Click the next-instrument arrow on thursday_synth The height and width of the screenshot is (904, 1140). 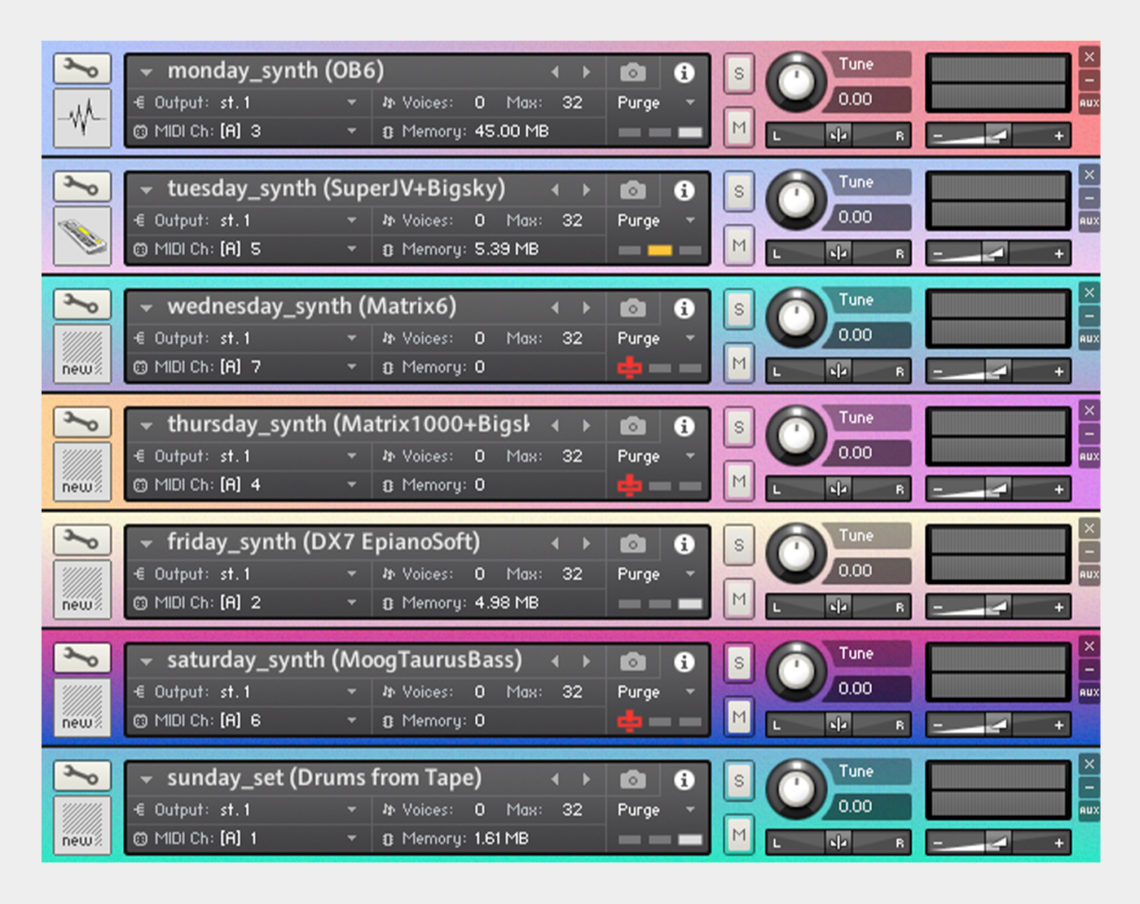point(587,425)
